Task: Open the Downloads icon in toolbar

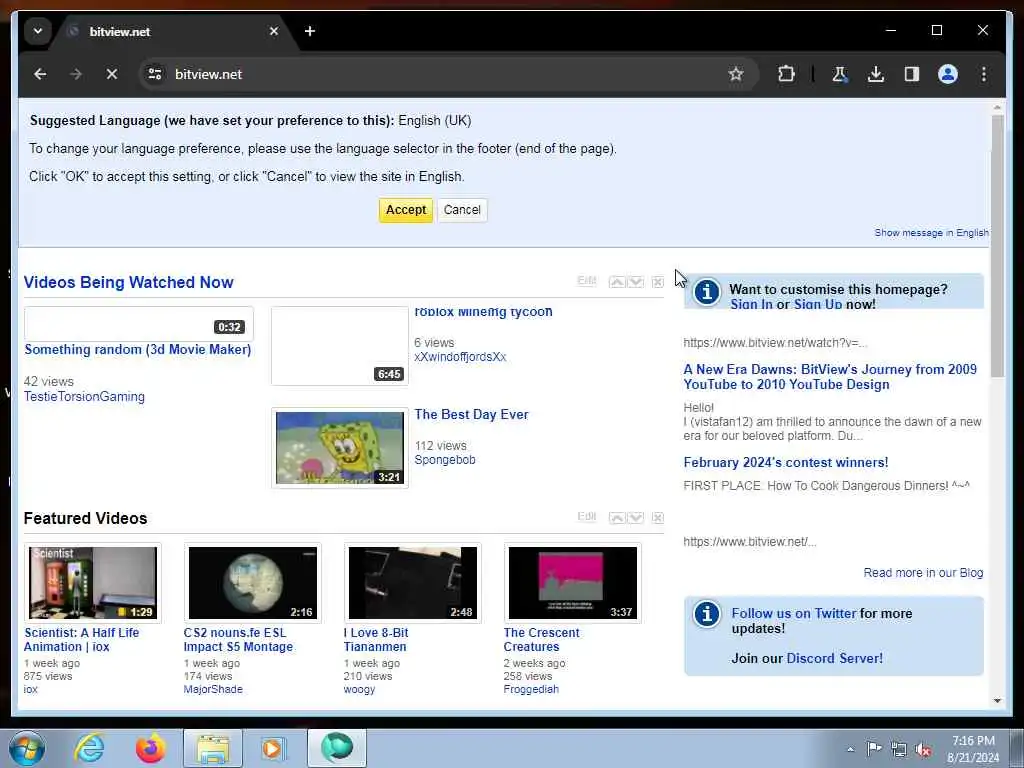Action: [876, 74]
